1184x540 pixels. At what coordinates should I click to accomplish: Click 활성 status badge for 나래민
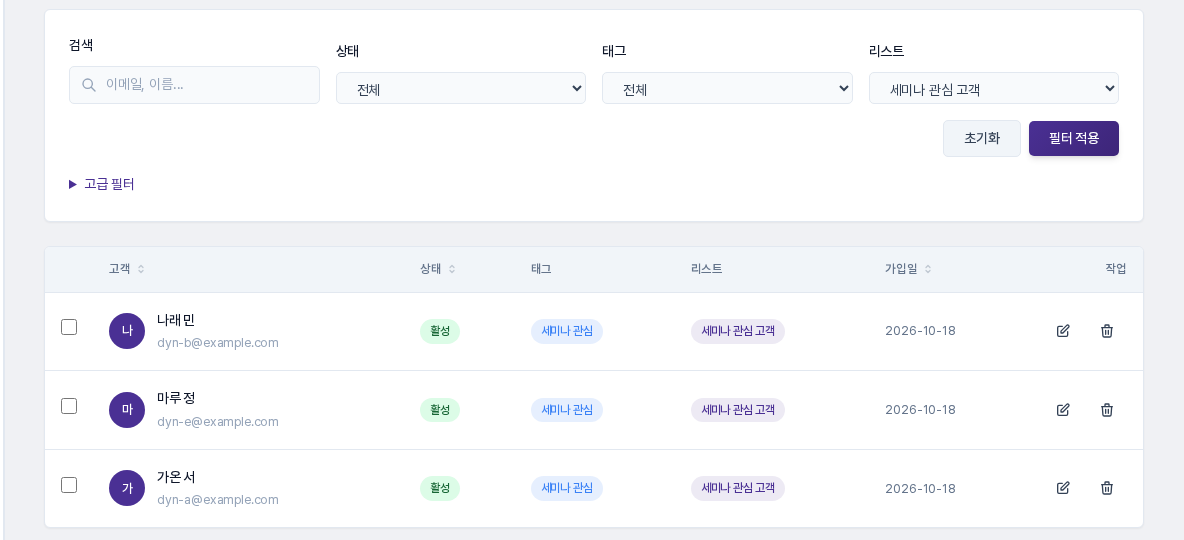tap(439, 331)
